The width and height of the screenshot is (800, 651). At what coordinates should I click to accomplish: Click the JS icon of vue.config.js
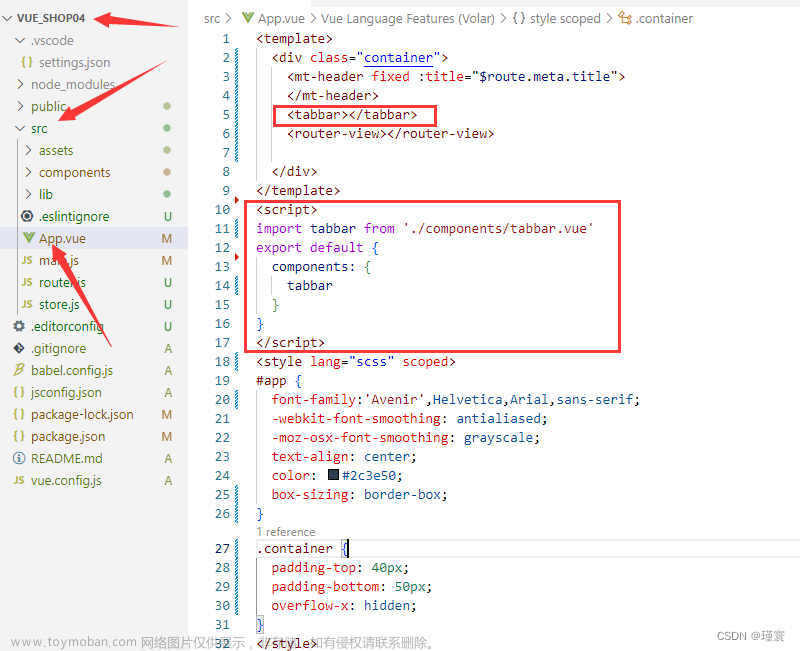pos(19,480)
